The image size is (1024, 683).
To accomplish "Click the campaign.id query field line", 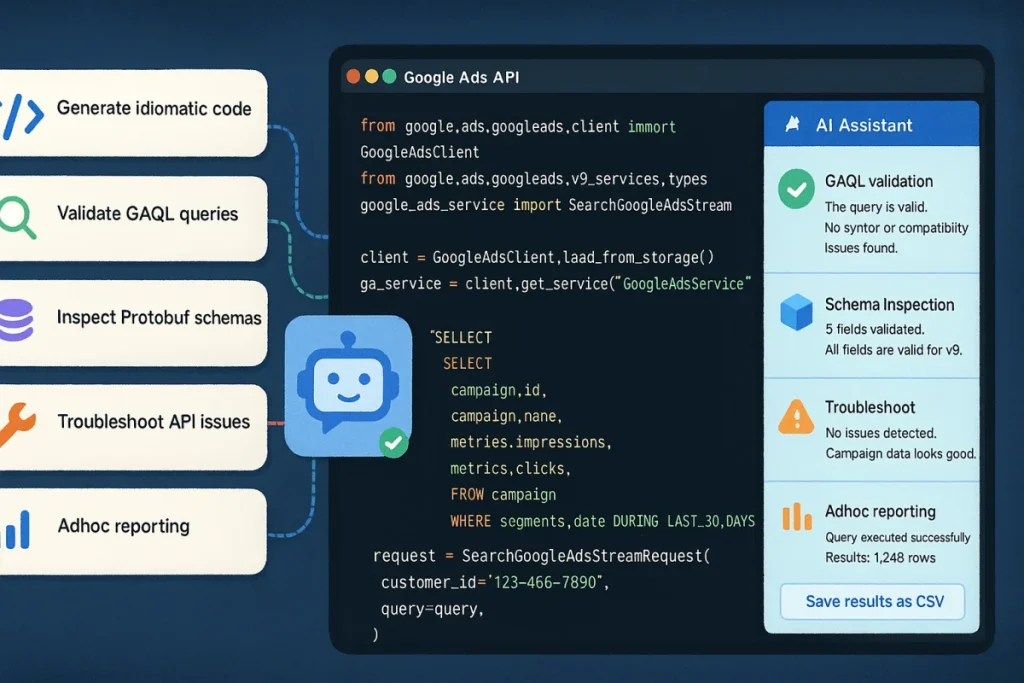I will (498, 390).
